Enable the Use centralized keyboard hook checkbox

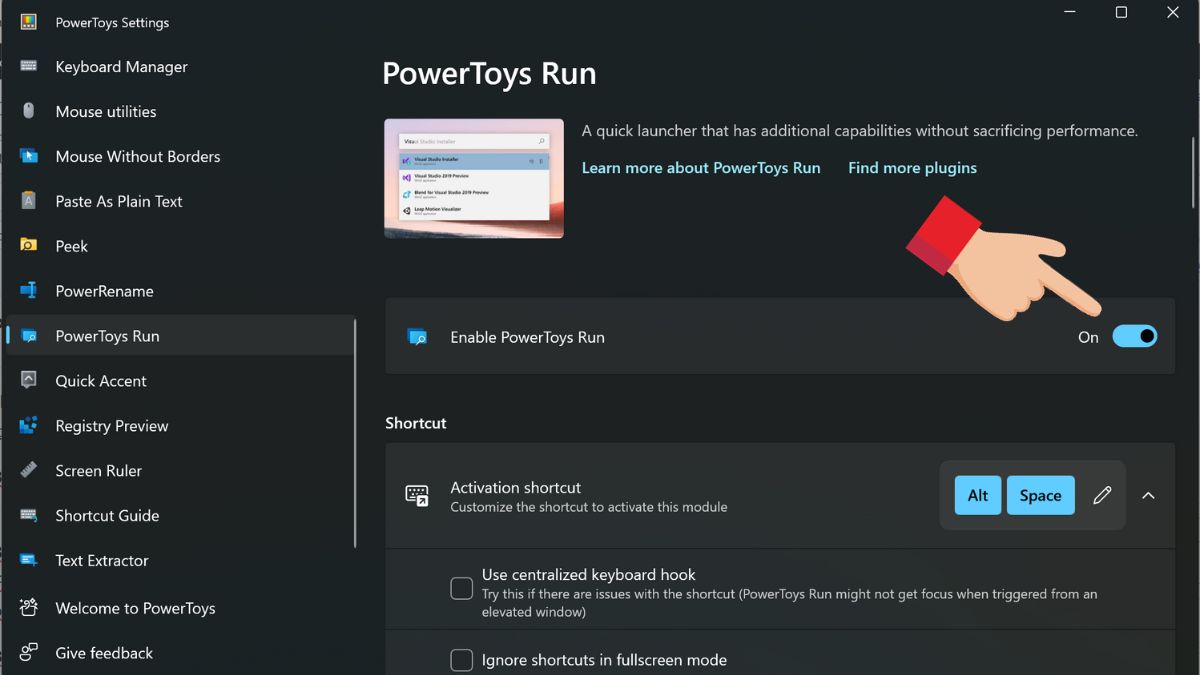point(461,589)
